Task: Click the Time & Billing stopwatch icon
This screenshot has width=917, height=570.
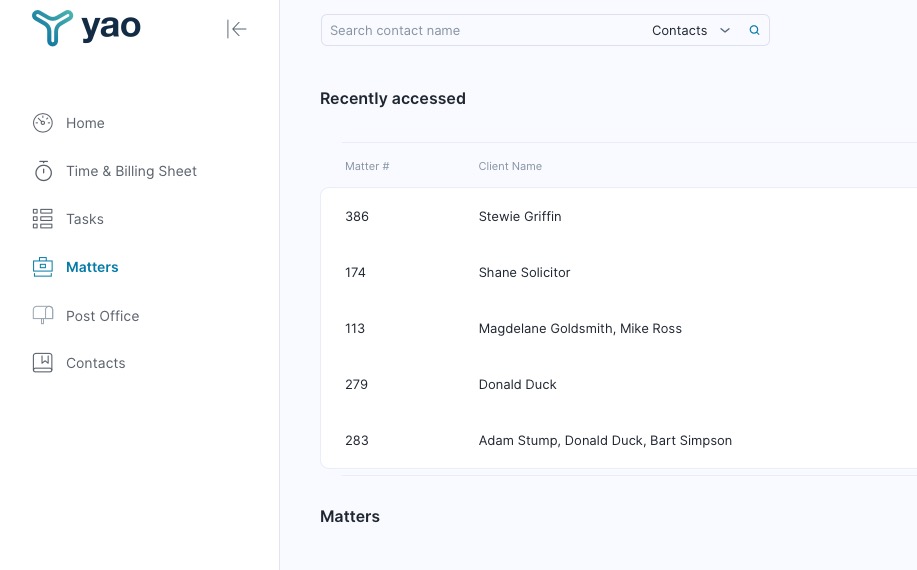Action: pos(43,171)
